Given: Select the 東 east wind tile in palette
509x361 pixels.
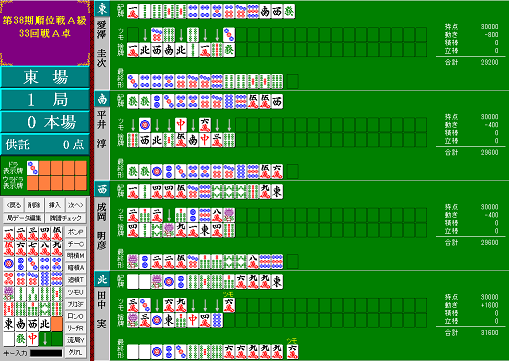Looking at the screenshot, I should tap(9, 324).
